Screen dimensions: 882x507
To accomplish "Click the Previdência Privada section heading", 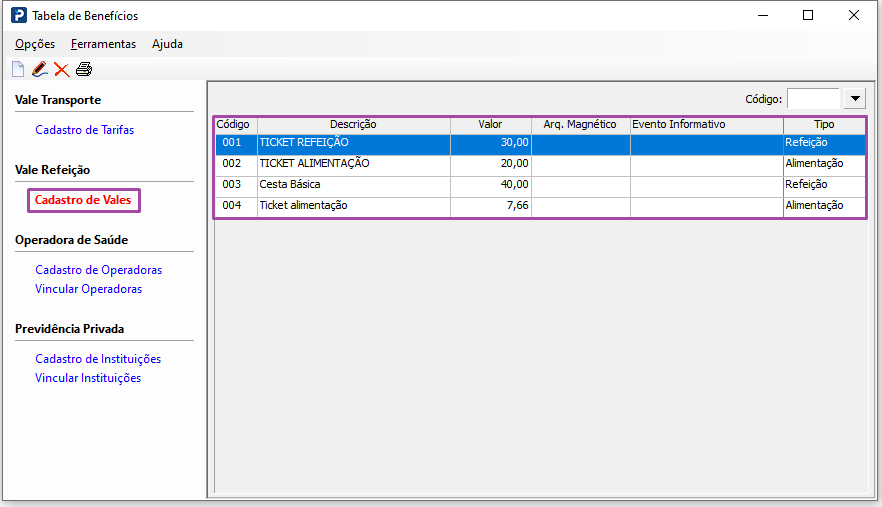I will [x=69, y=329].
